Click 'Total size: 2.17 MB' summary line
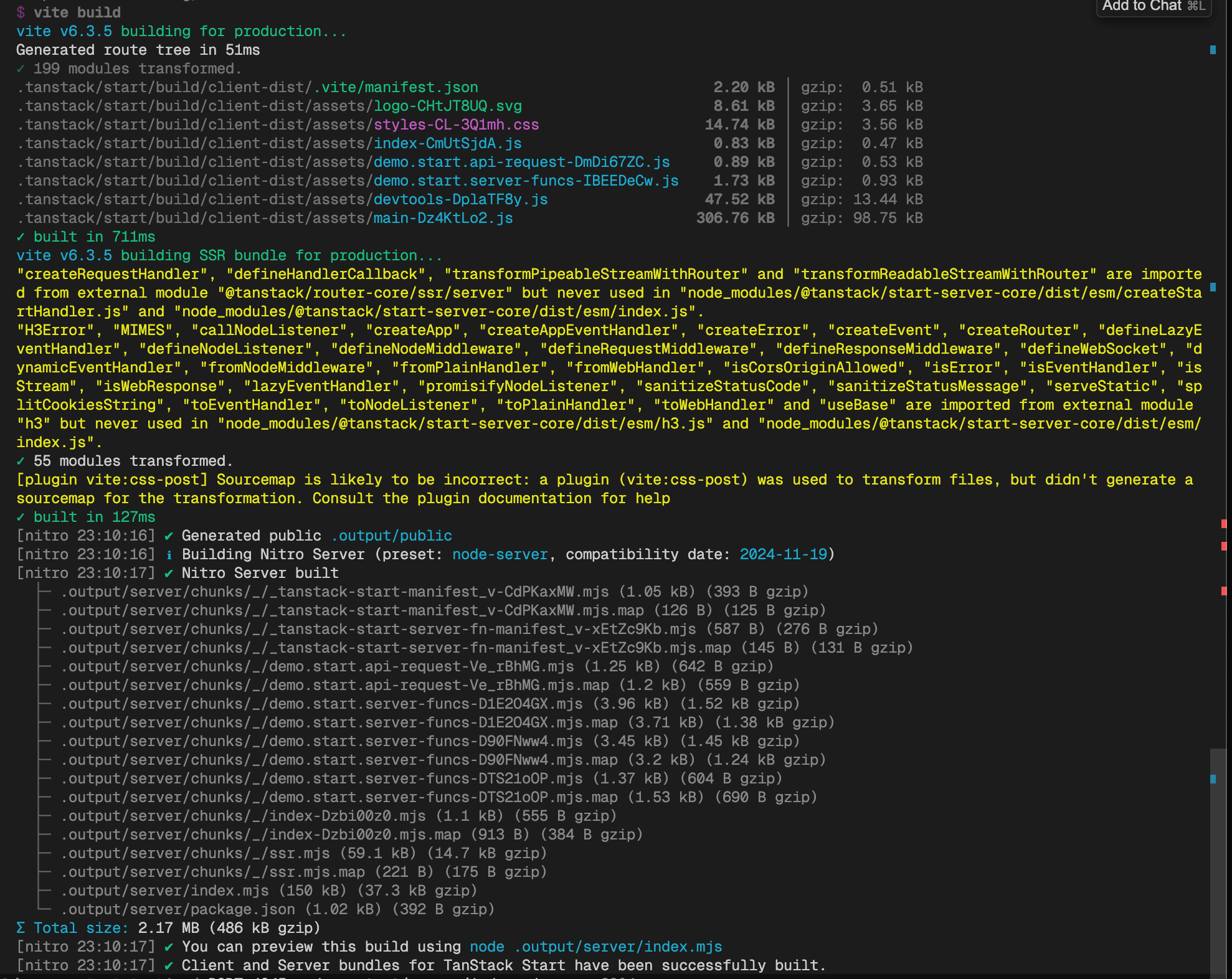Image resolution: width=1232 pixels, height=979 pixels. click(x=168, y=928)
